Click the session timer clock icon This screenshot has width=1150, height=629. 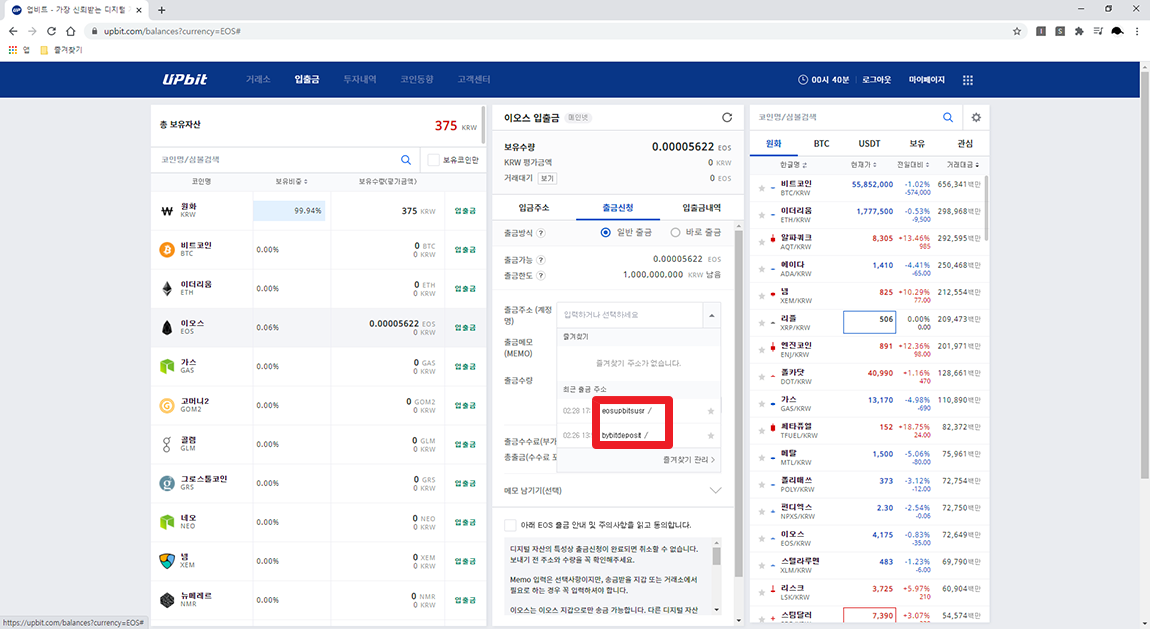click(803, 80)
